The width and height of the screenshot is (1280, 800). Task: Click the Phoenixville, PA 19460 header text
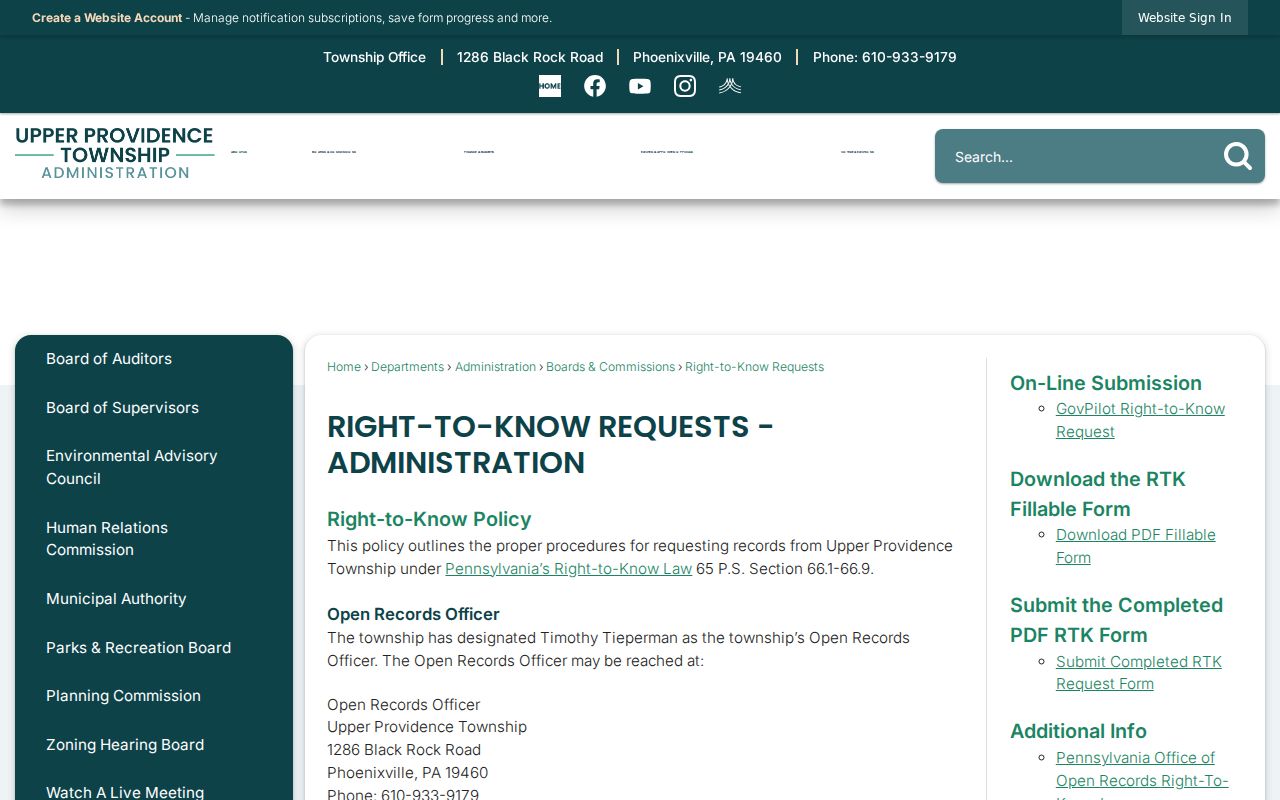707,57
